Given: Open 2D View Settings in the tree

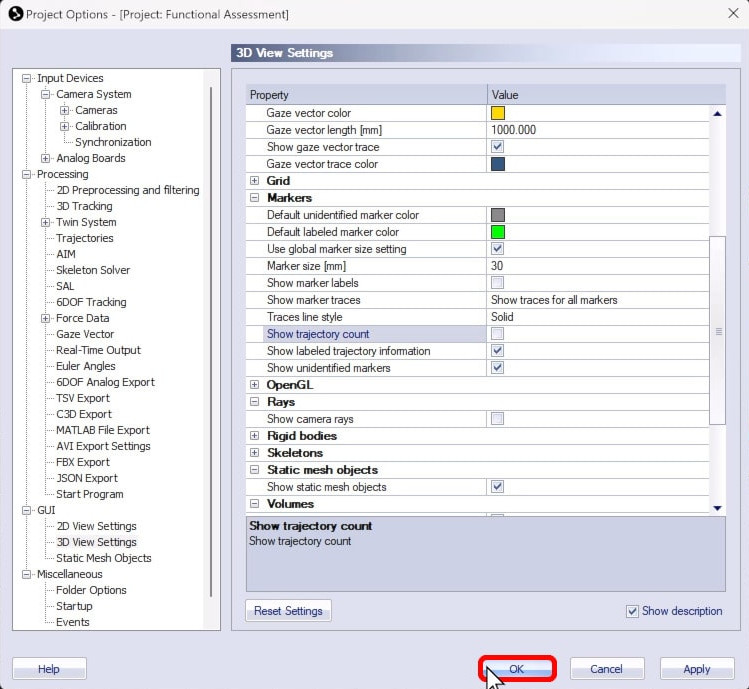Looking at the screenshot, I should click(96, 526).
